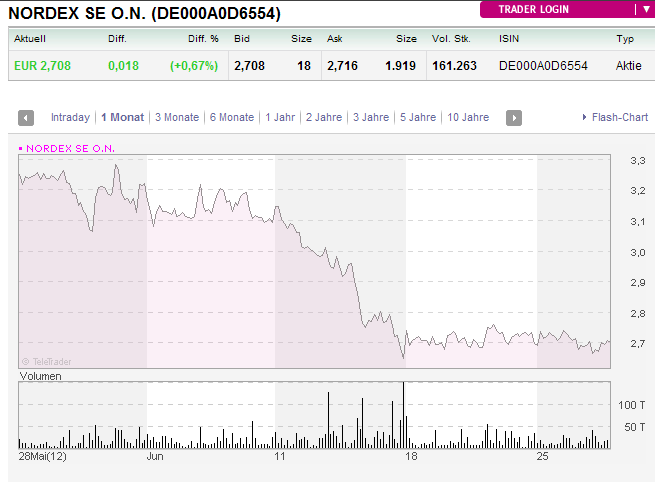Click the Diff. value 0,018
The image size is (656, 502).
tap(123, 66)
